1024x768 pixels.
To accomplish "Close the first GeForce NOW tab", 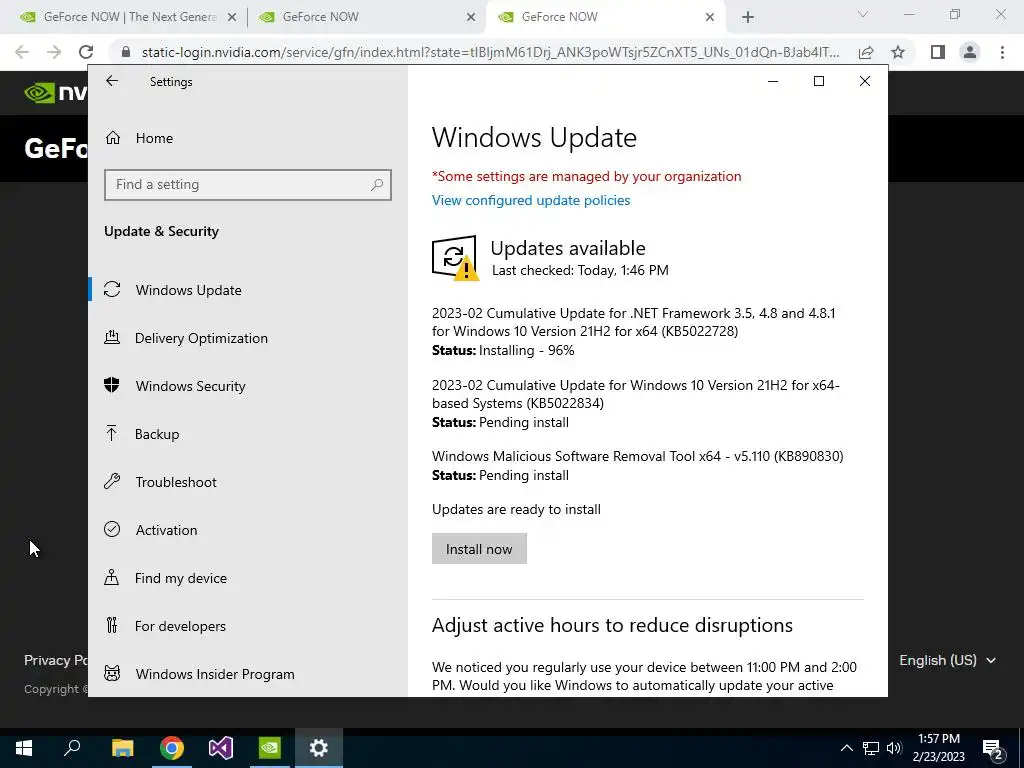I will click(232, 18).
